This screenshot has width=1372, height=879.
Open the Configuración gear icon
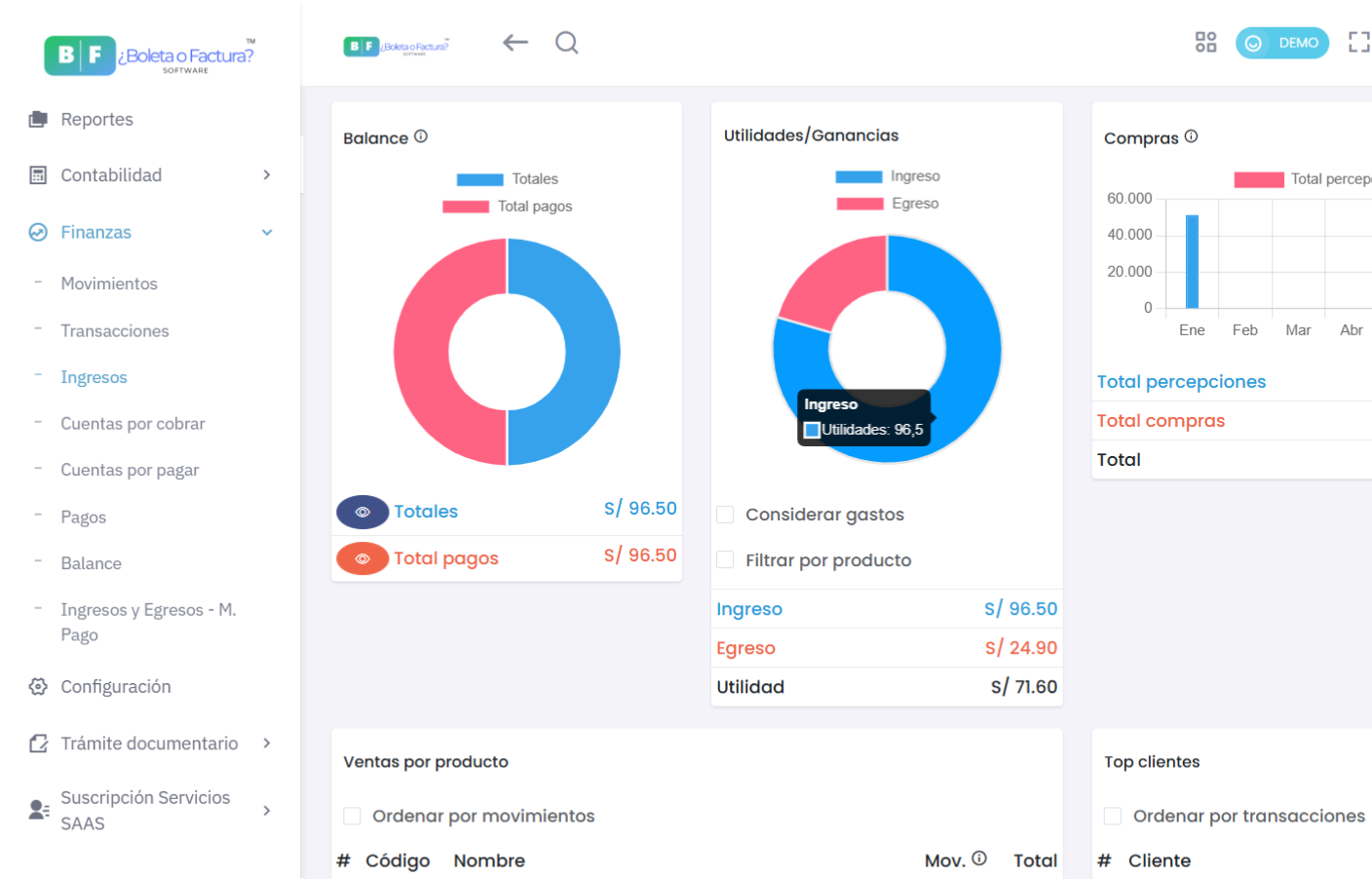pos(36,686)
